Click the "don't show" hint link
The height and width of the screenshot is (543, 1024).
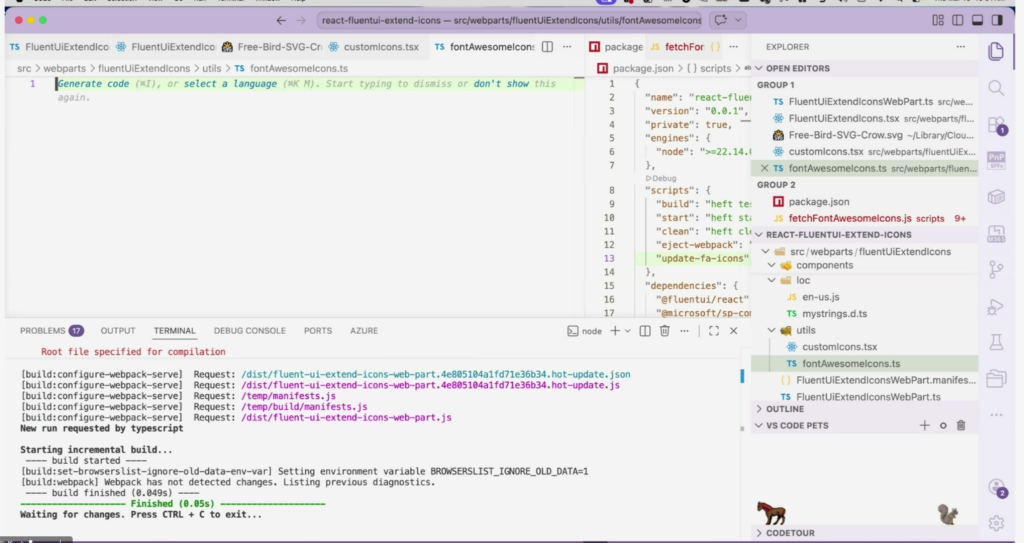coord(502,84)
